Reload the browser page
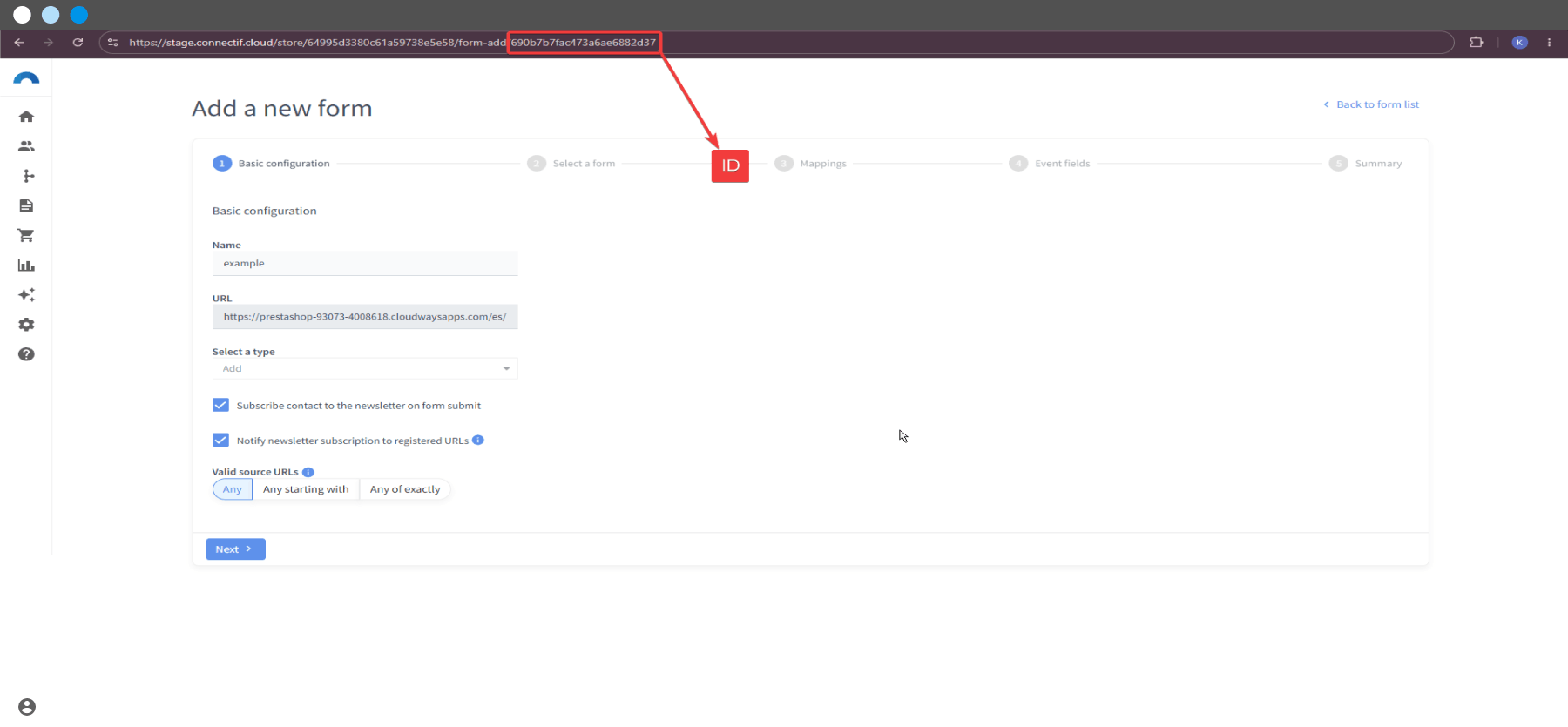This screenshot has height=727, width=1568. [x=78, y=42]
